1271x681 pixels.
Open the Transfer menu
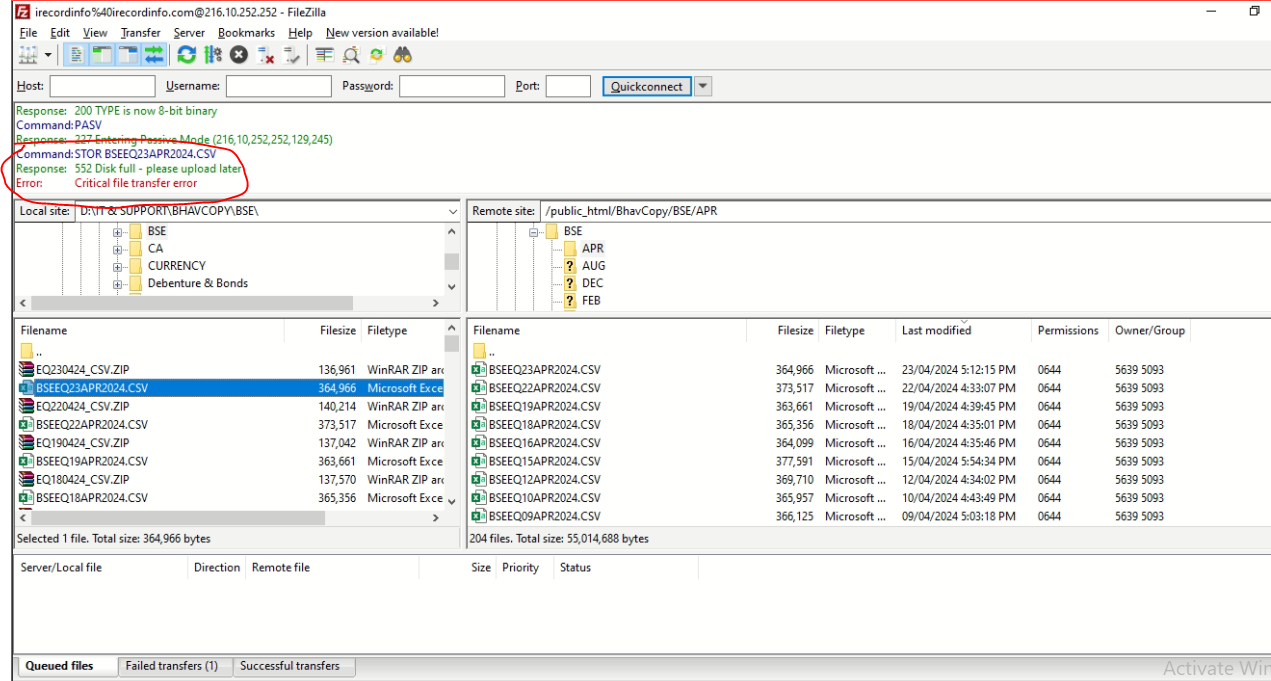(141, 33)
